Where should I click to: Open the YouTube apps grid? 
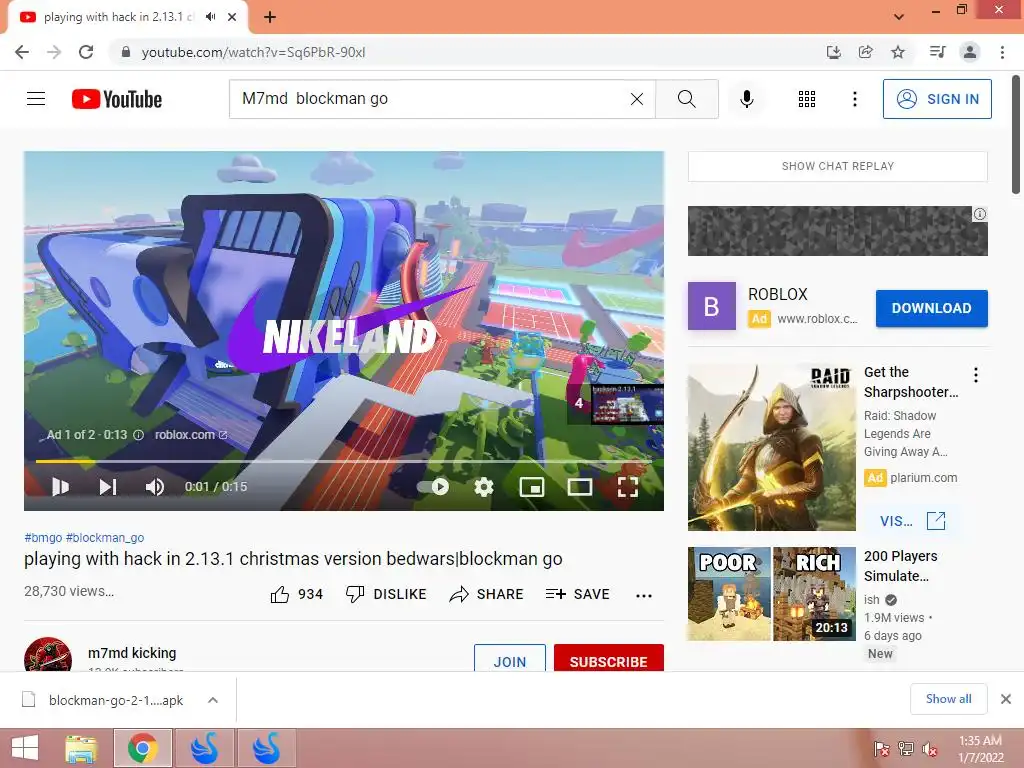807,99
